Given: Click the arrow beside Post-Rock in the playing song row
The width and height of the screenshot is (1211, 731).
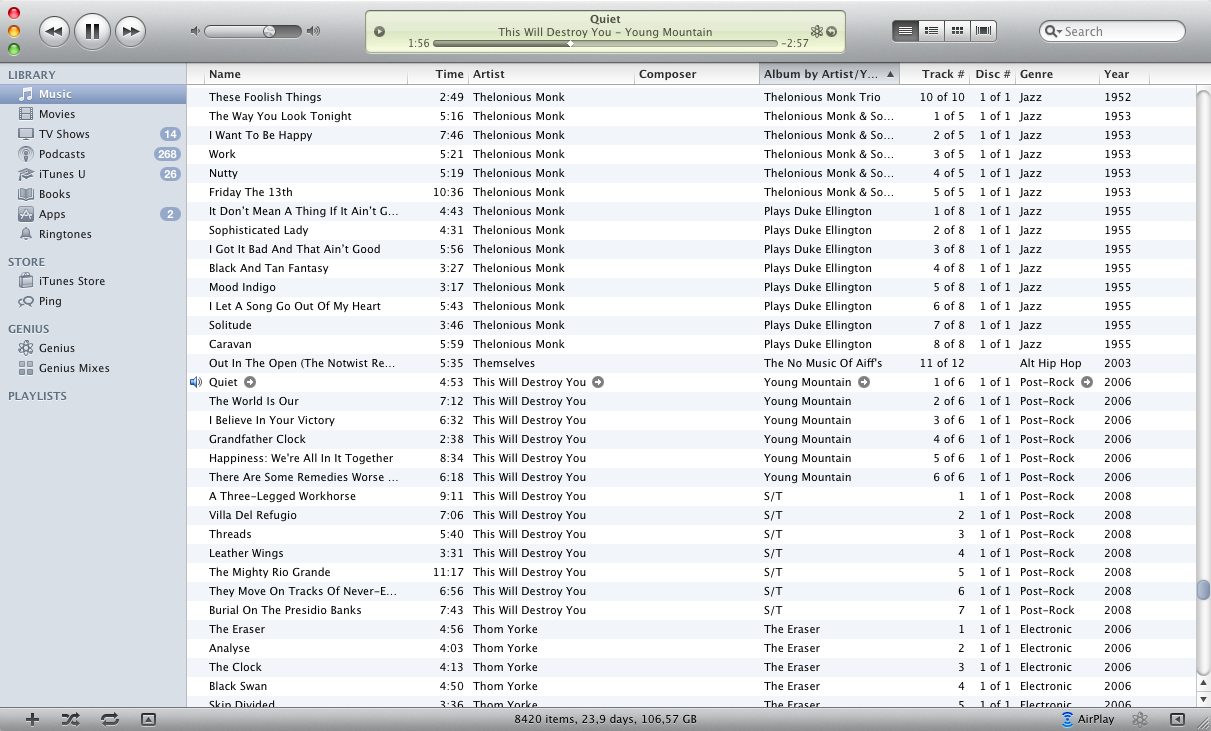Looking at the screenshot, I should 1087,382.
